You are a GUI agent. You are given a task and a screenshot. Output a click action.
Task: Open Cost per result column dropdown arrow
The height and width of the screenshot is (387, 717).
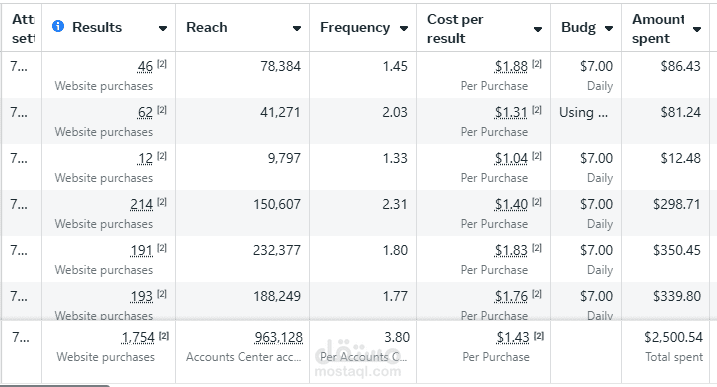coord(538,29)
